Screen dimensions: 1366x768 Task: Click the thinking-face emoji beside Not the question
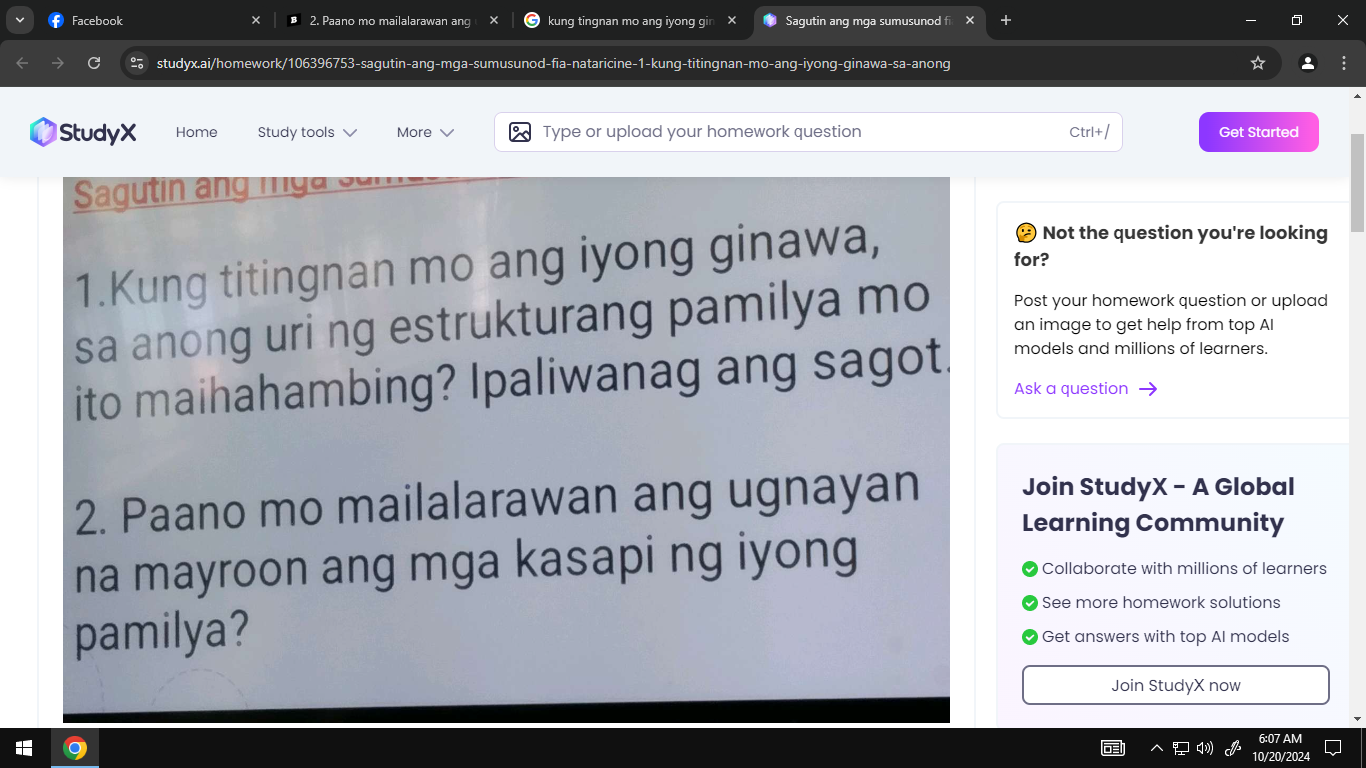[x=1026, y=233]
